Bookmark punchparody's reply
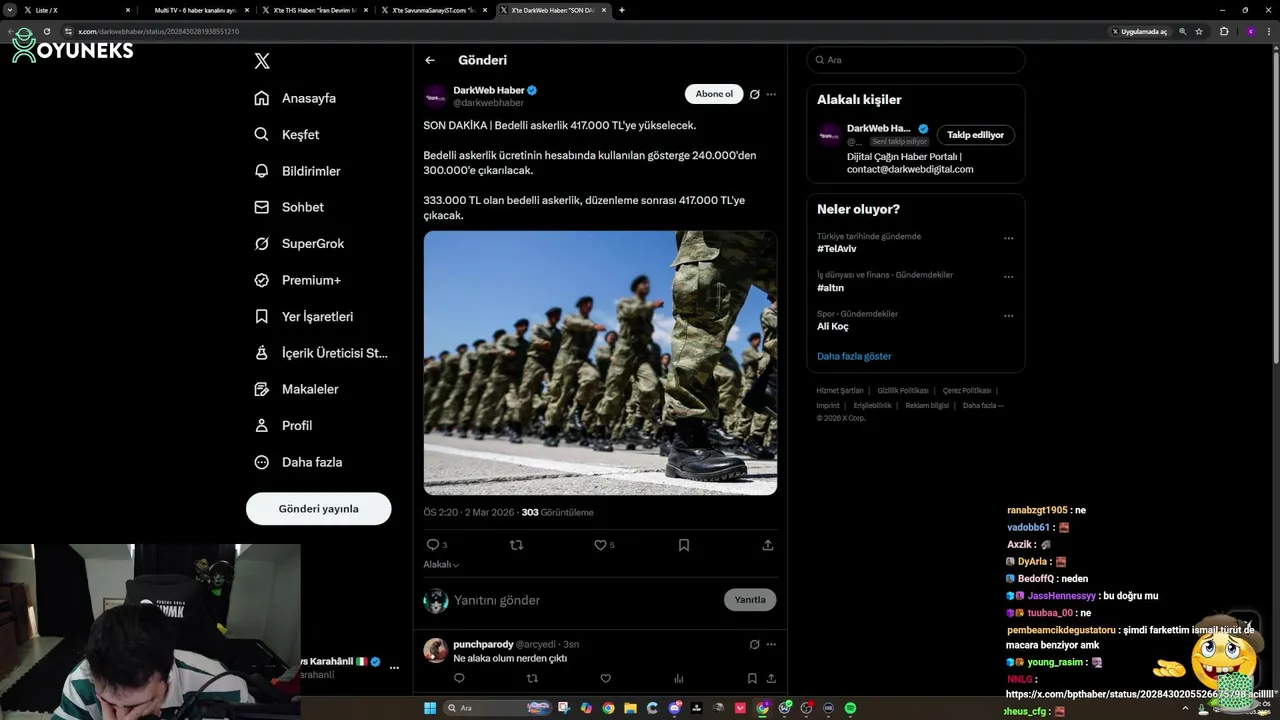This screenshot has width=1280, height=720. [x=752, y=678]
